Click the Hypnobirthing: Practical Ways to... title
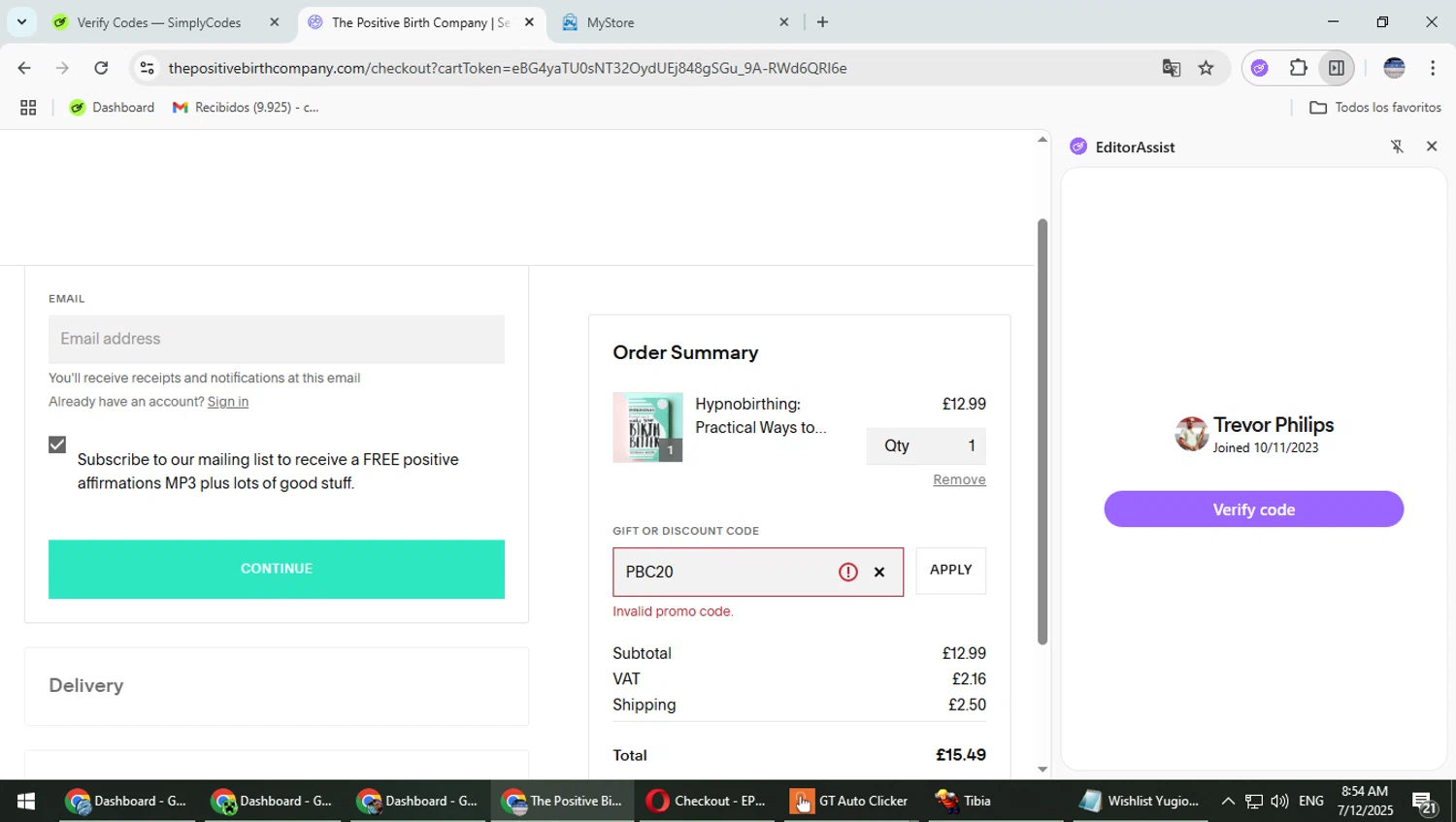This screenshot has width=1456, height=822. pos(761,415)
